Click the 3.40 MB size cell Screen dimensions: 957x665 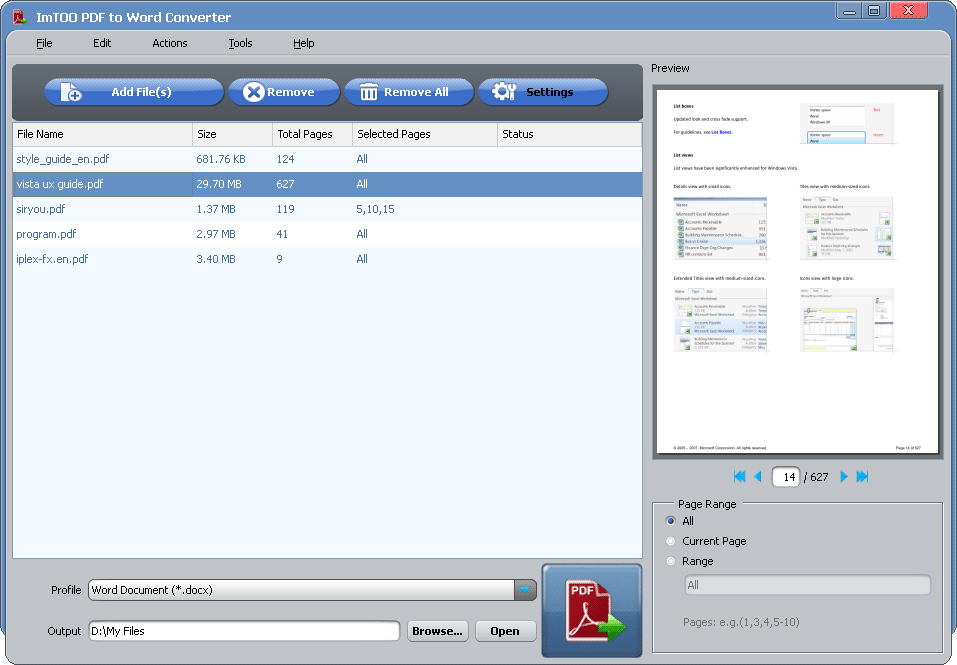coord(216,259)
